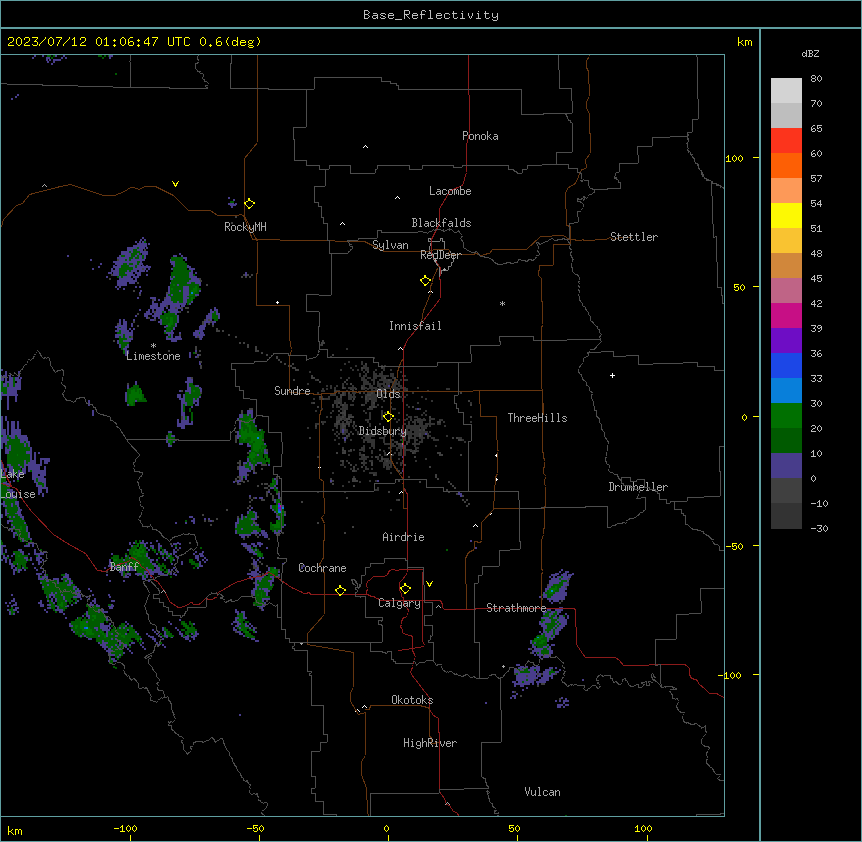Click the light gray 70-80 dBZ swatch
The height and width of the screenshot is (842, 862).
click(x=786, y=91)
